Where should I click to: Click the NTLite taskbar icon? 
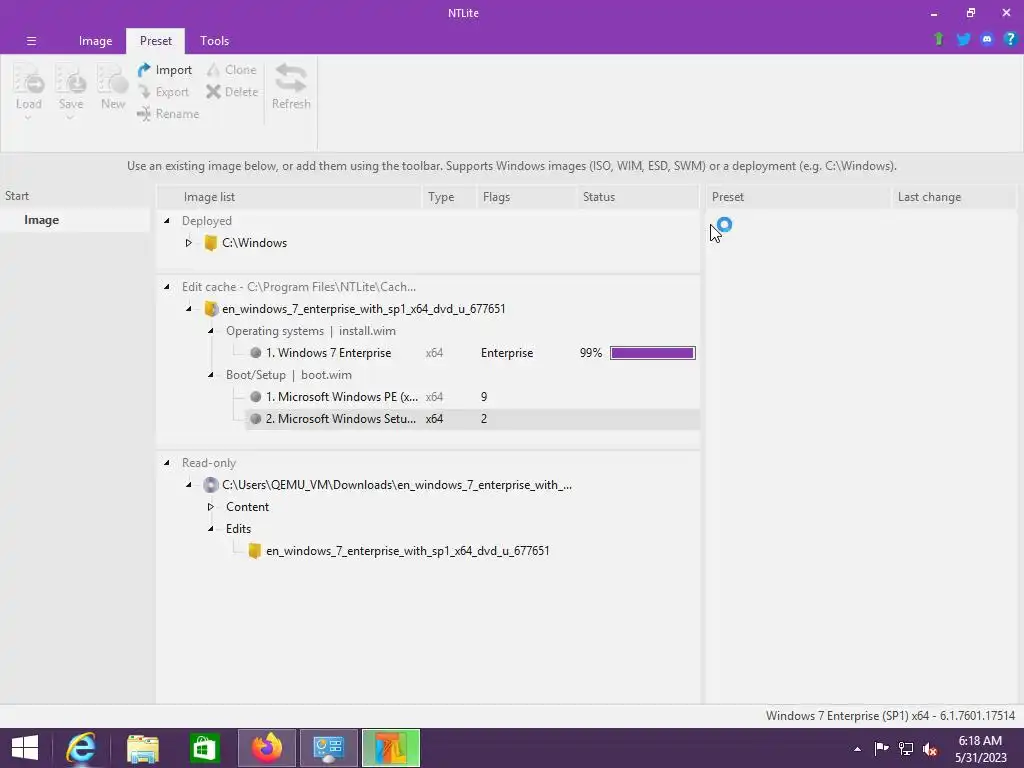click(391, 748)
